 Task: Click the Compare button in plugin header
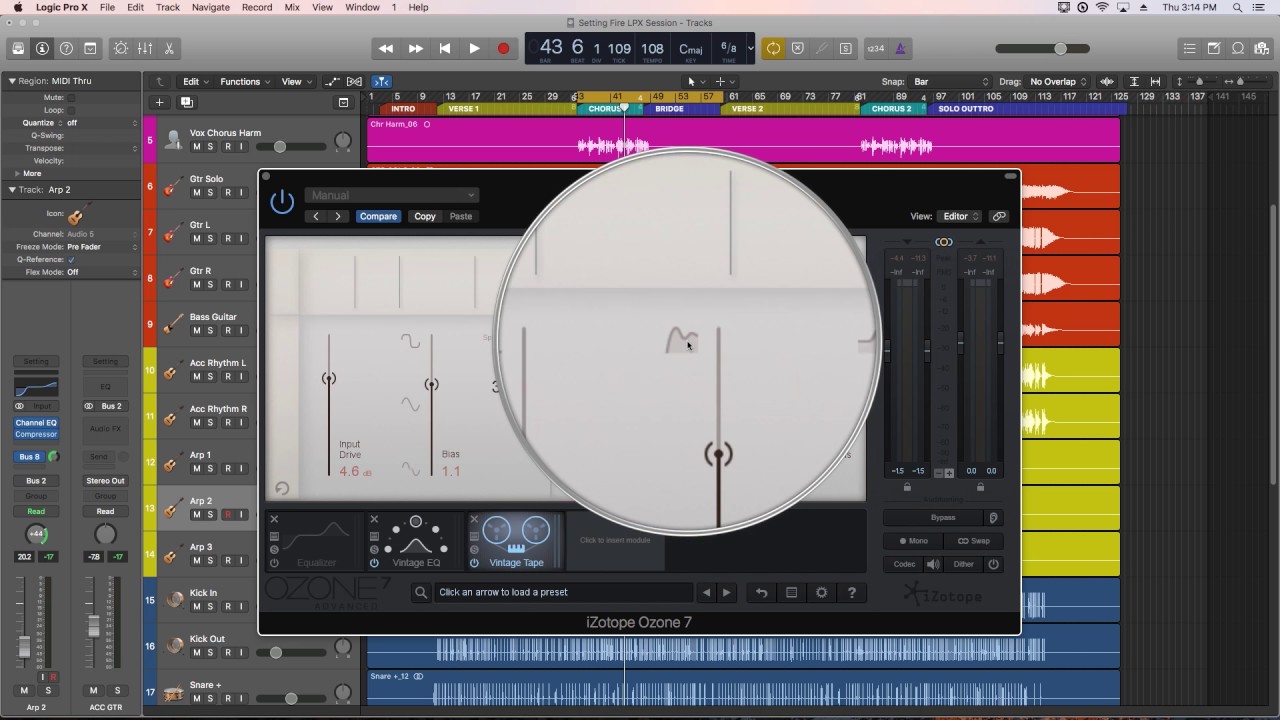(378, 216)
